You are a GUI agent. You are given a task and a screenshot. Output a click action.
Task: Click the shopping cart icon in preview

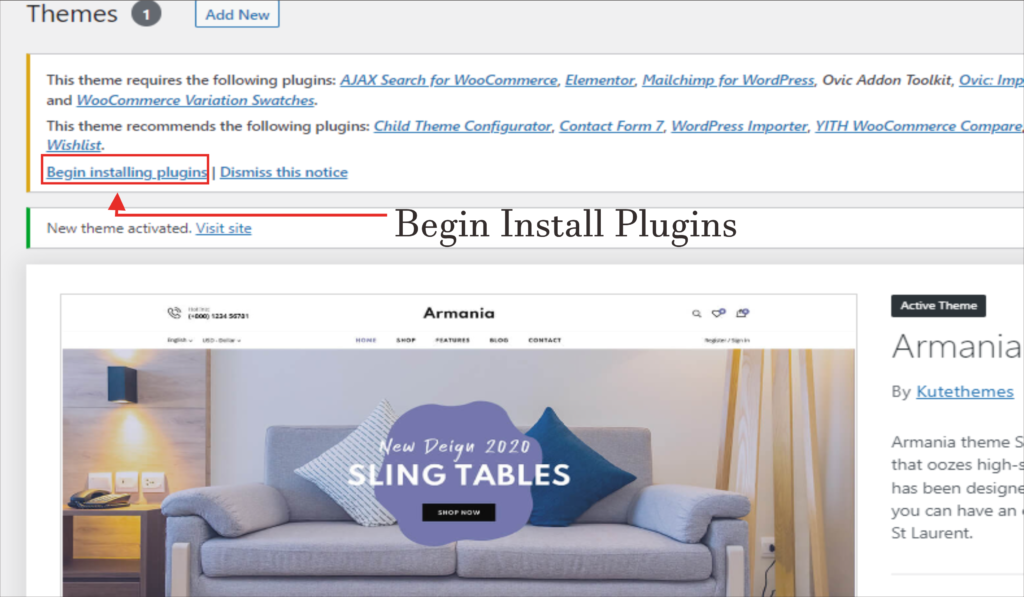(743, 313)
